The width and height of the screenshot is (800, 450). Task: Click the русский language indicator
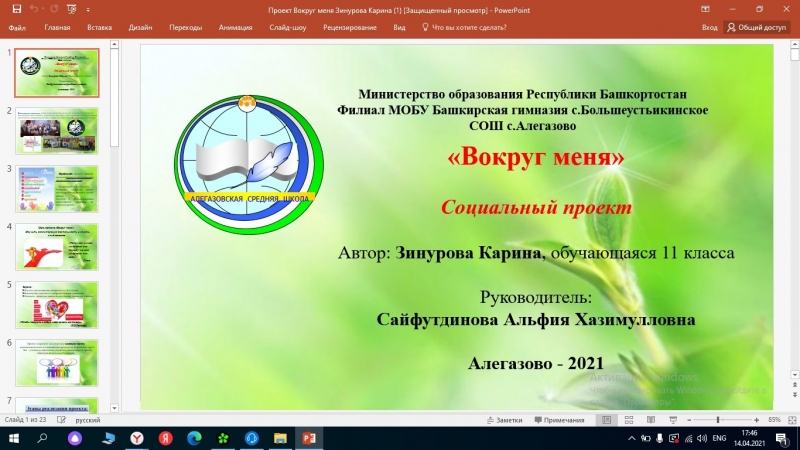[x=88, y=420]
